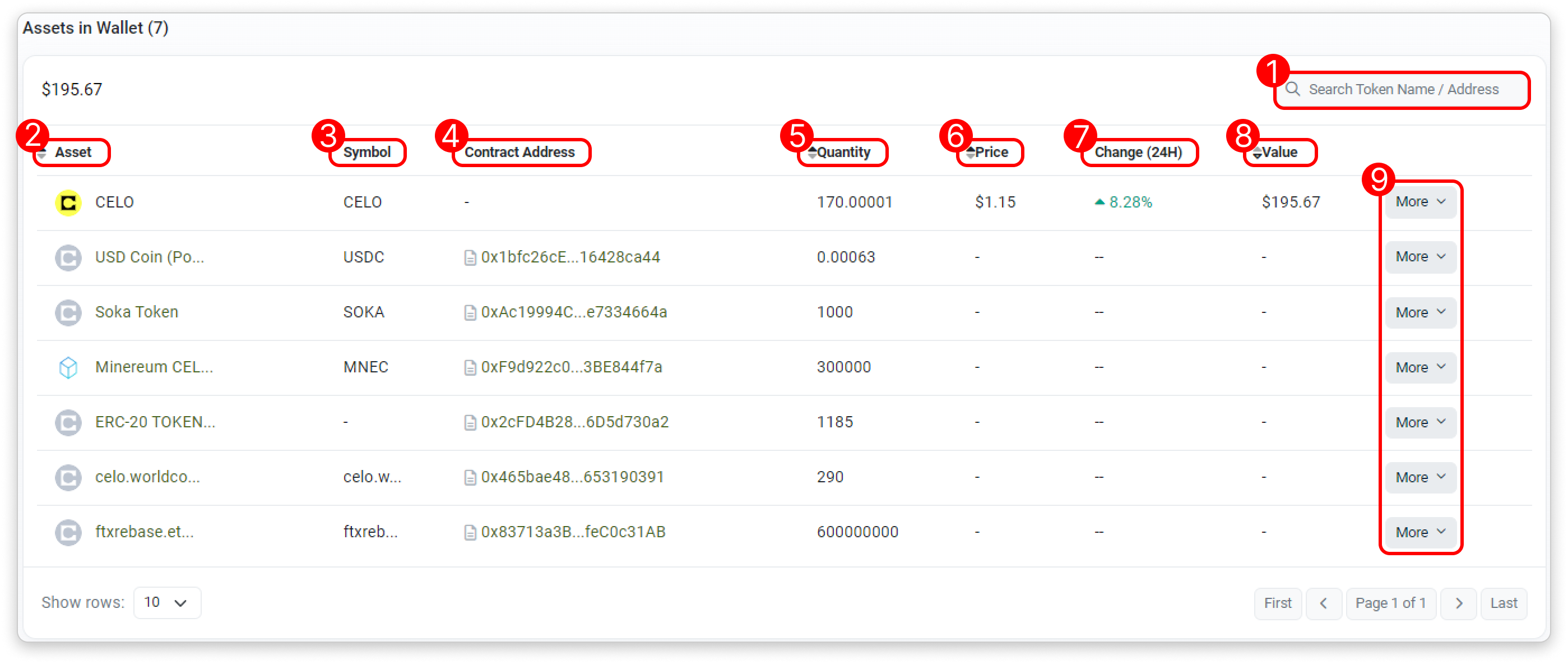Click the ERC-20 TOKEN placeholder logo icon
1568x664 pixels.
coord(68,422)
